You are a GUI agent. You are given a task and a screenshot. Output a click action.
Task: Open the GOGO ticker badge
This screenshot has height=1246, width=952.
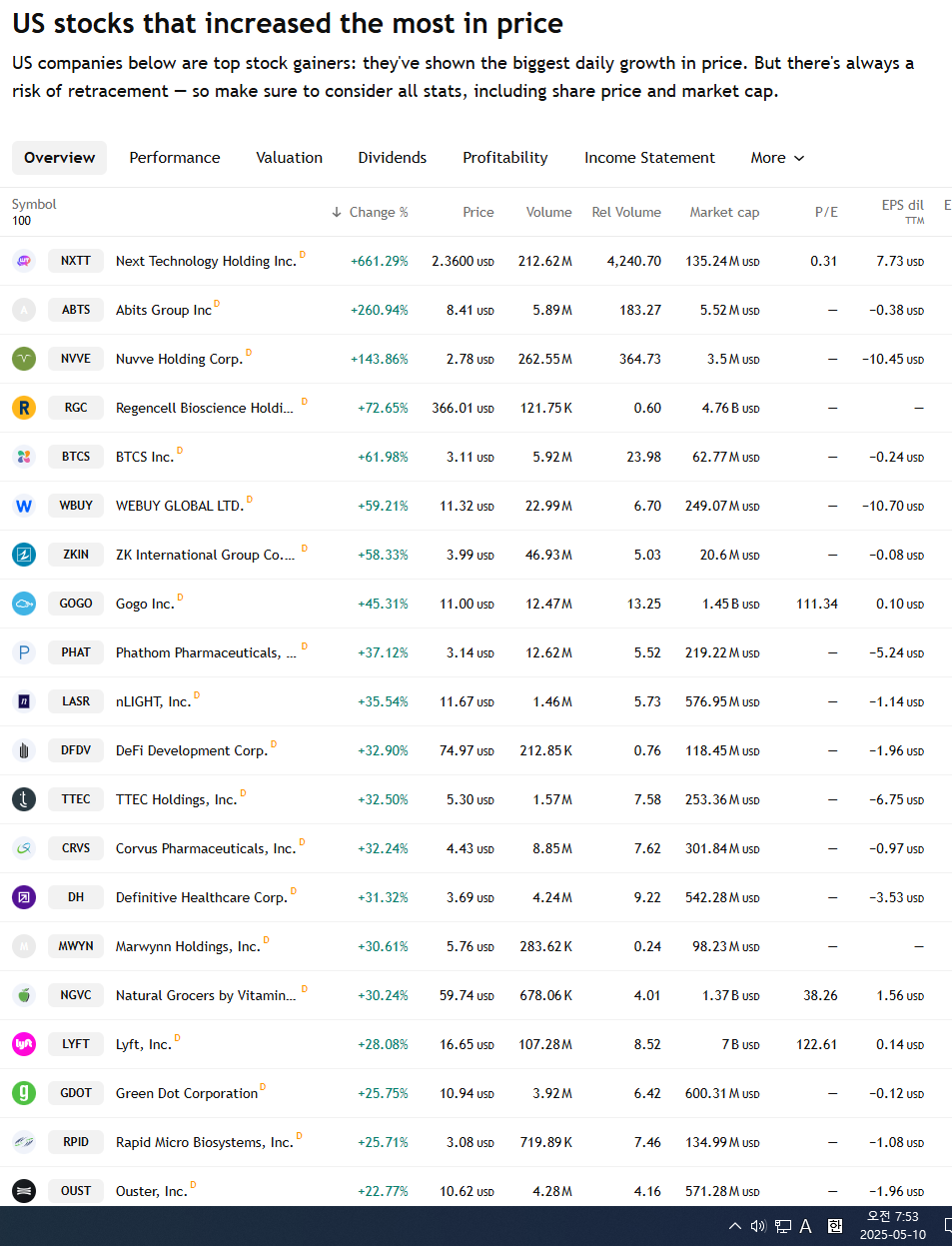coord(76,604)
